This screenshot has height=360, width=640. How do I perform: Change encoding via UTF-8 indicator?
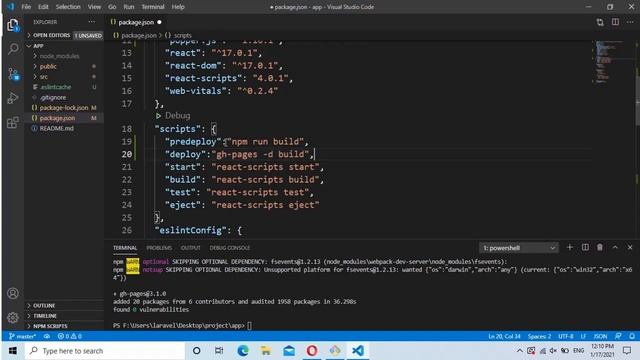tap(566, 336)
